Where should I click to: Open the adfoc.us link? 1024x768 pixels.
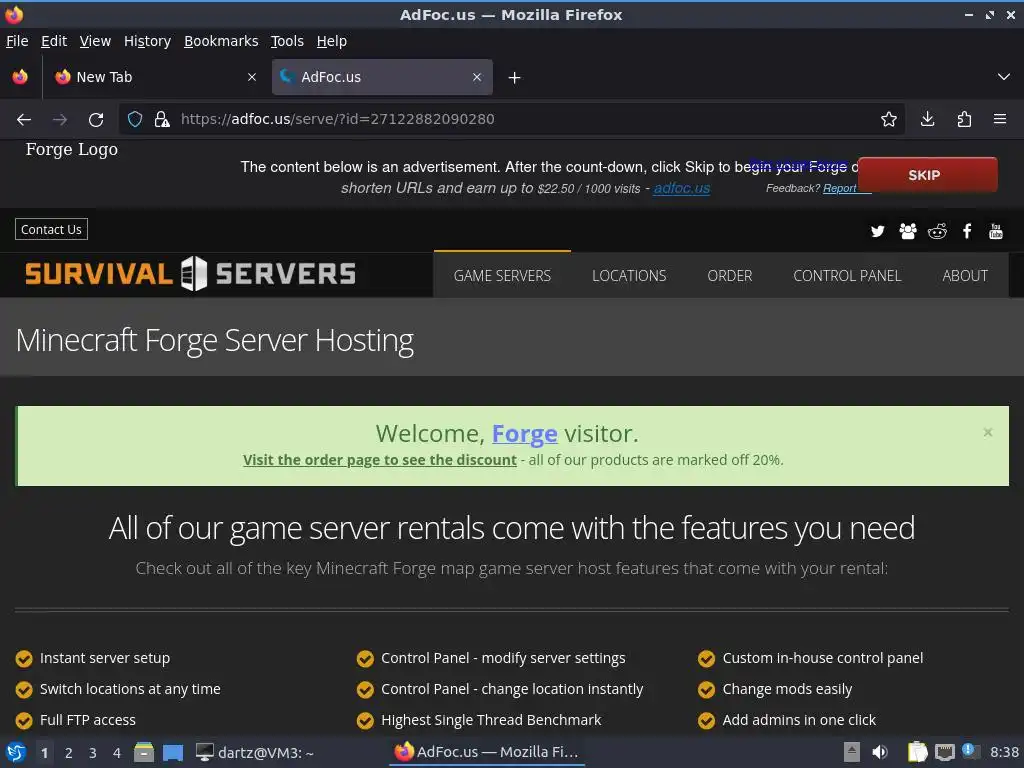681,188
